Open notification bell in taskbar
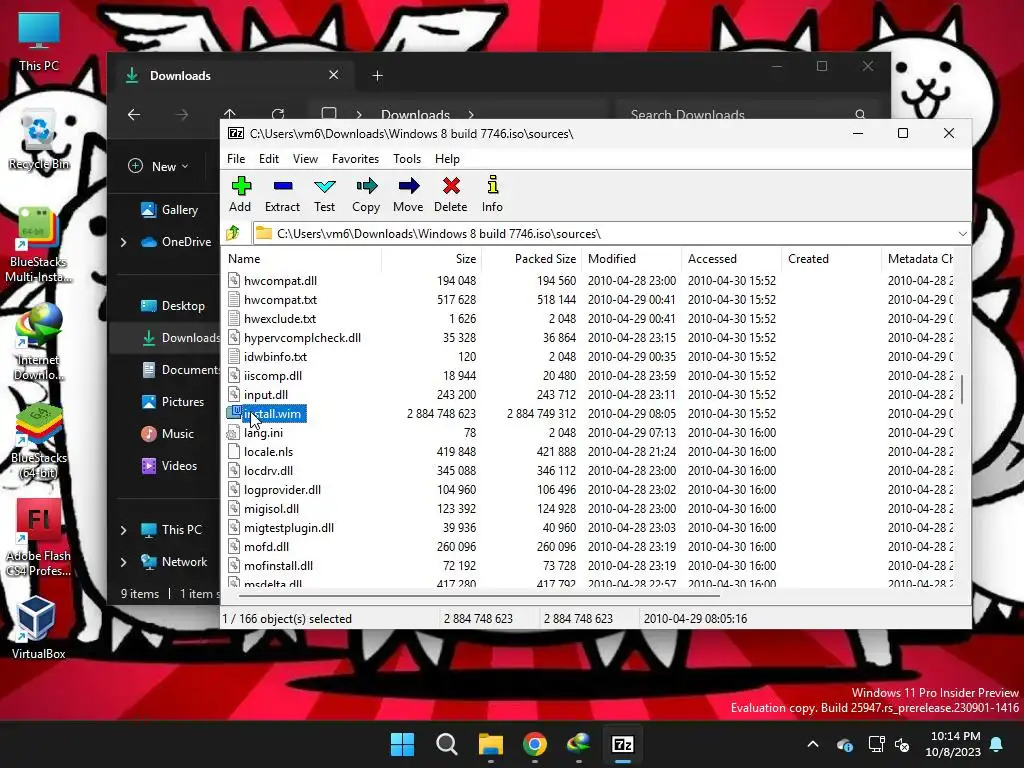 (x=997, y=744)
